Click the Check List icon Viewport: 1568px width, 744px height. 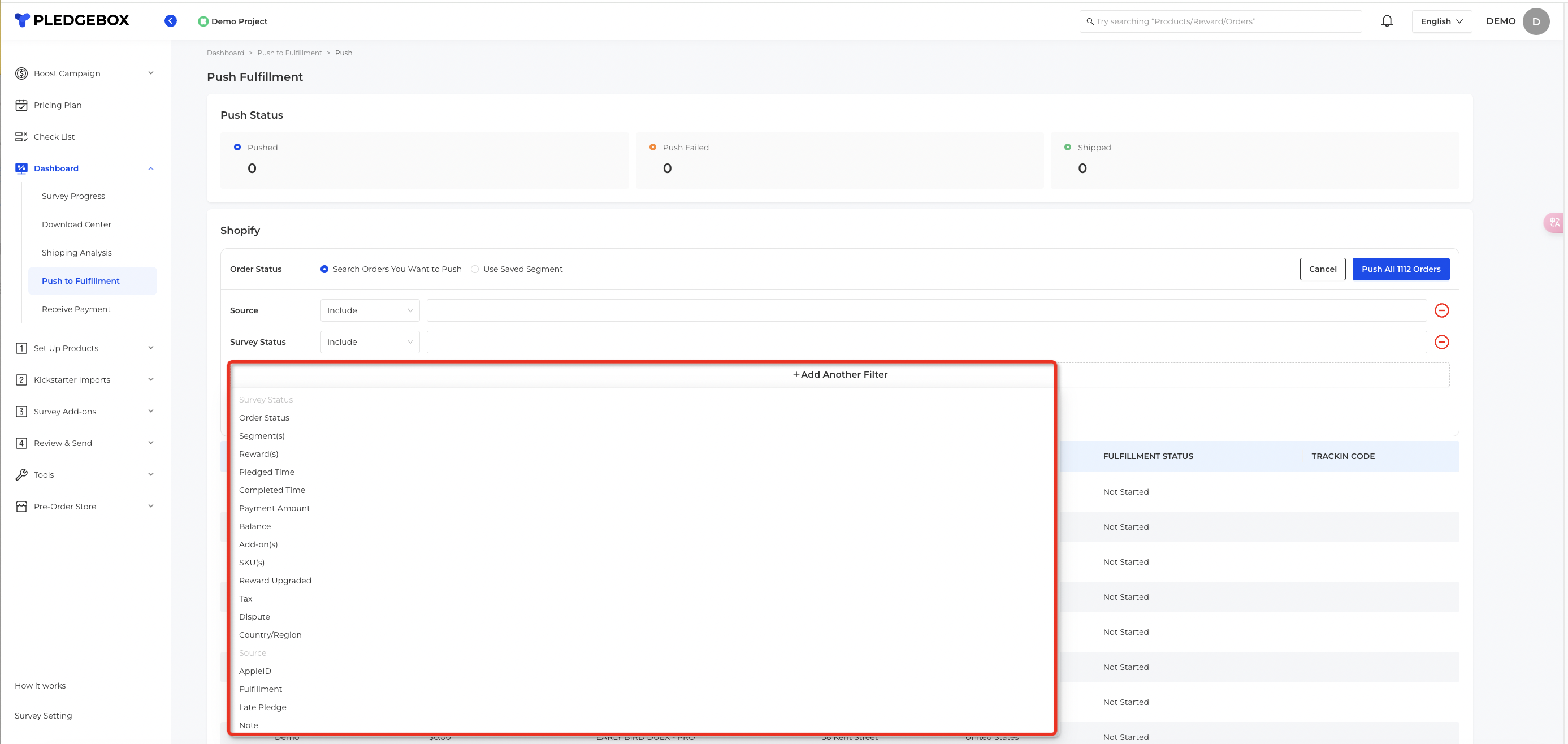pyautogui.click(x=21, y=137)
